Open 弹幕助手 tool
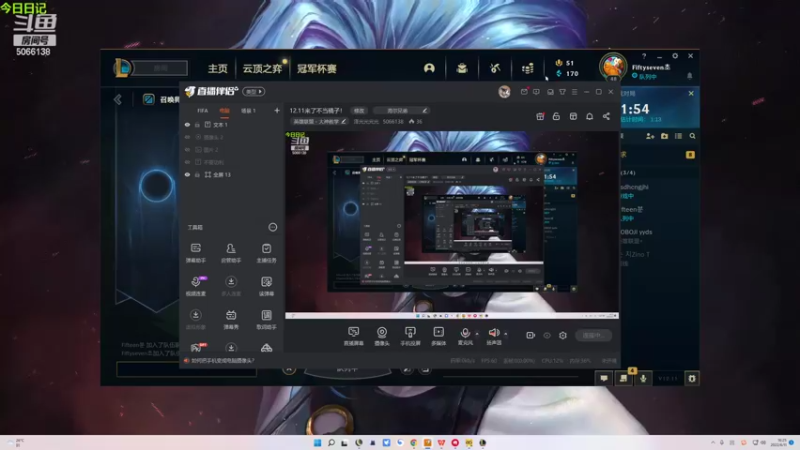 (x=195, y=253)
